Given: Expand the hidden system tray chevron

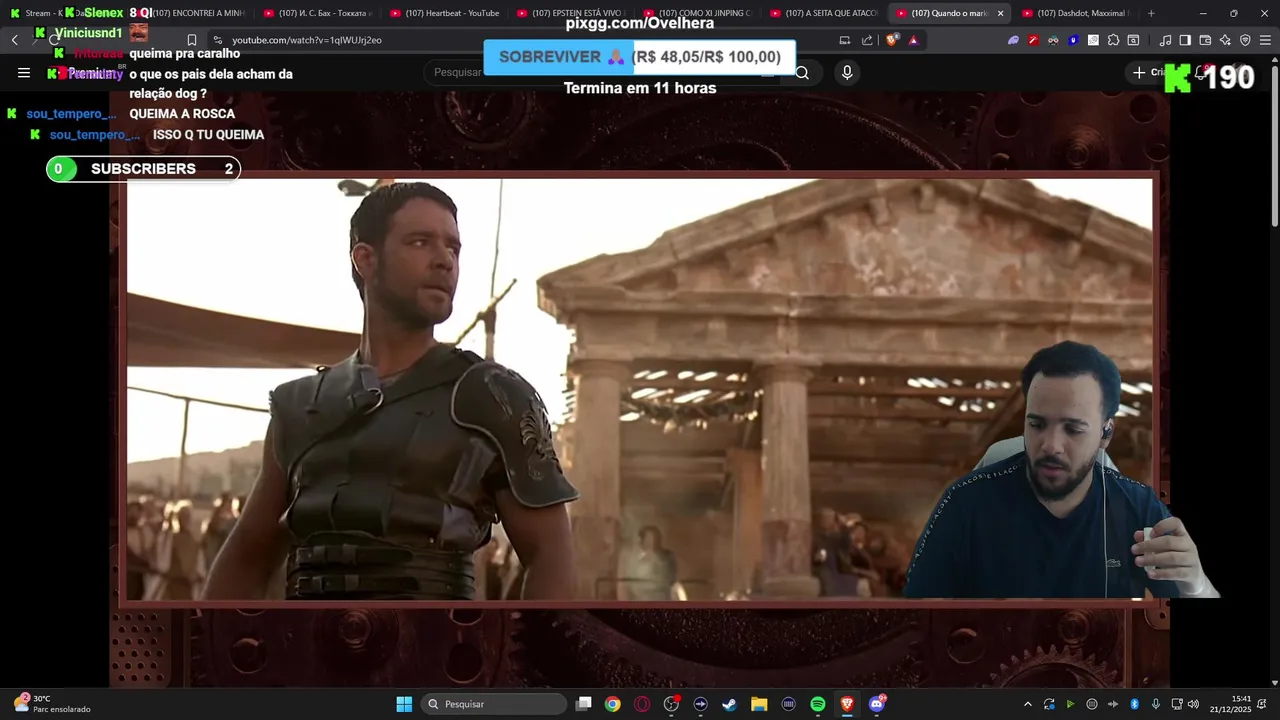Looking at the screenshot, I should (1027, 704).
